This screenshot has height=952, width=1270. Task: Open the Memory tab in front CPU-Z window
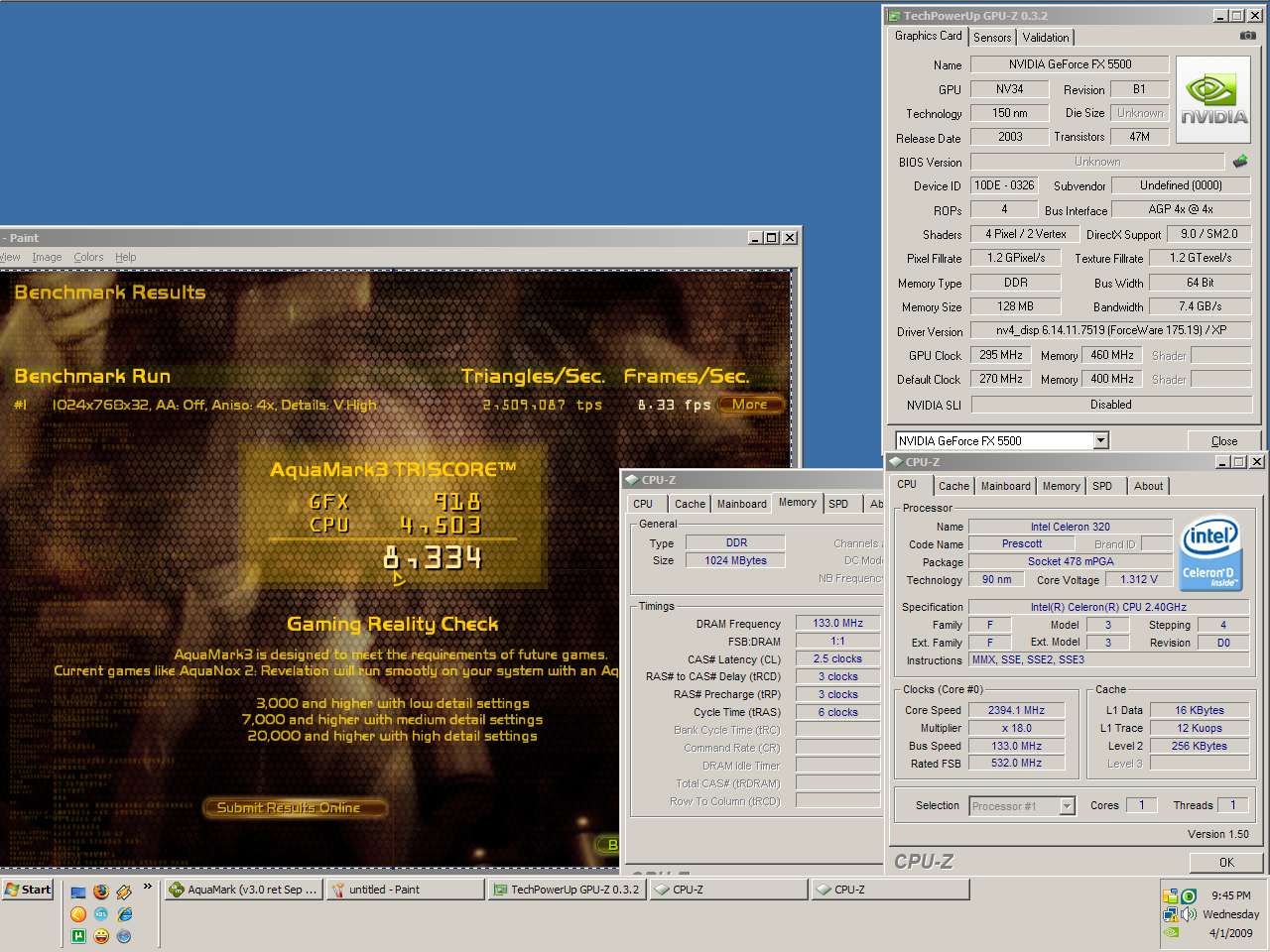pyautogui.click(x=1061, y=486)
